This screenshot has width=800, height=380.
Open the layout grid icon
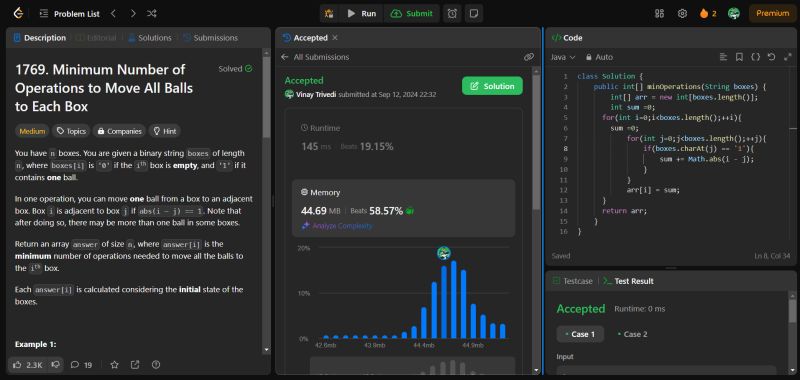click(659, 14)
